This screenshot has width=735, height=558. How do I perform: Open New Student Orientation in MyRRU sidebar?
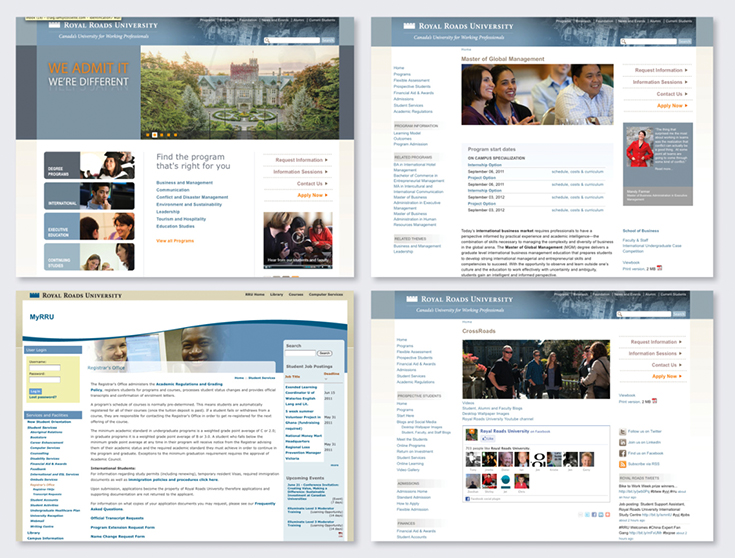click(49, 422)
